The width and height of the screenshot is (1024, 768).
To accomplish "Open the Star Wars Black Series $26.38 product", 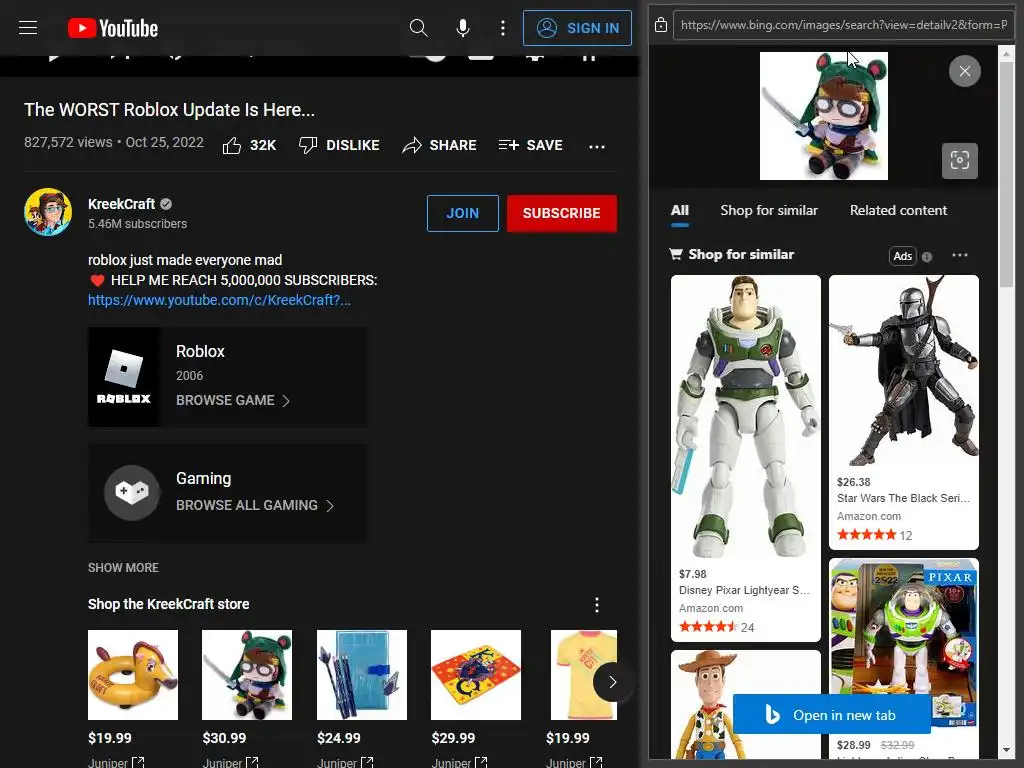I will coord(904,412).
